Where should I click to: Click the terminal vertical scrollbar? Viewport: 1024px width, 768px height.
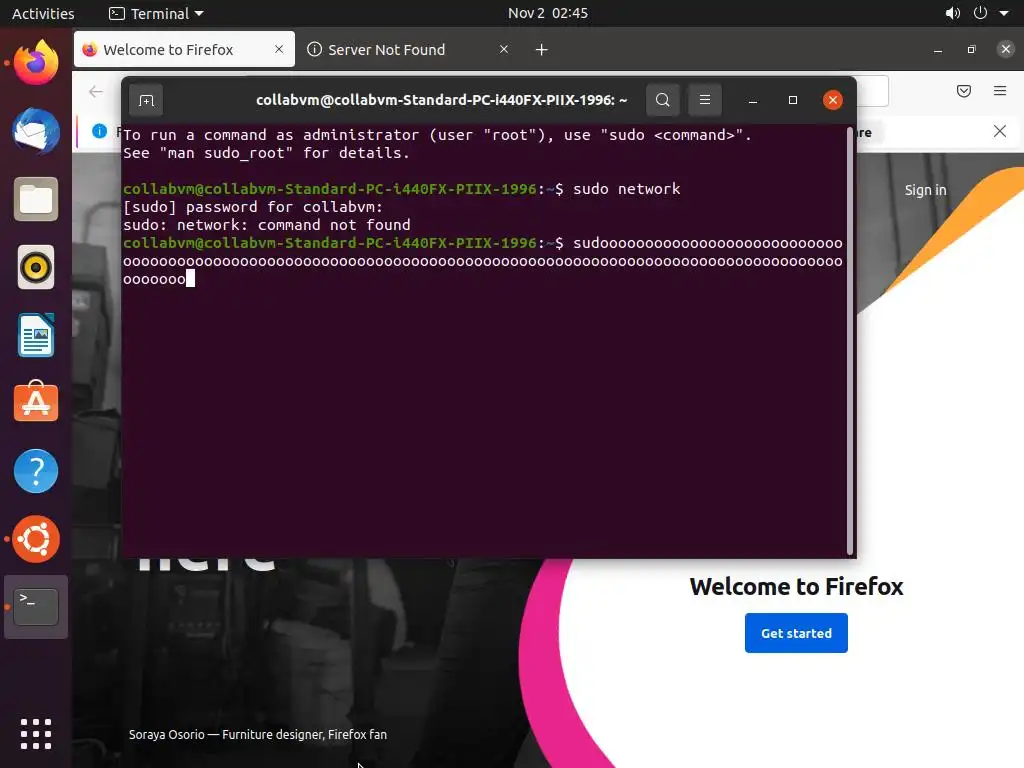850,341
